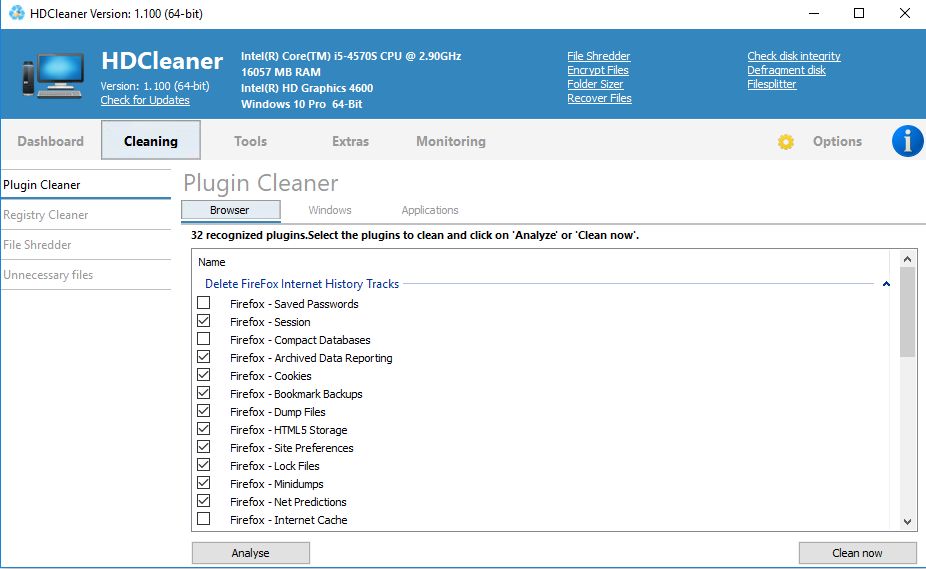This screenshot has width=926, height=569.
Task: Open File Shredder in sidebar
Action: 86,245
